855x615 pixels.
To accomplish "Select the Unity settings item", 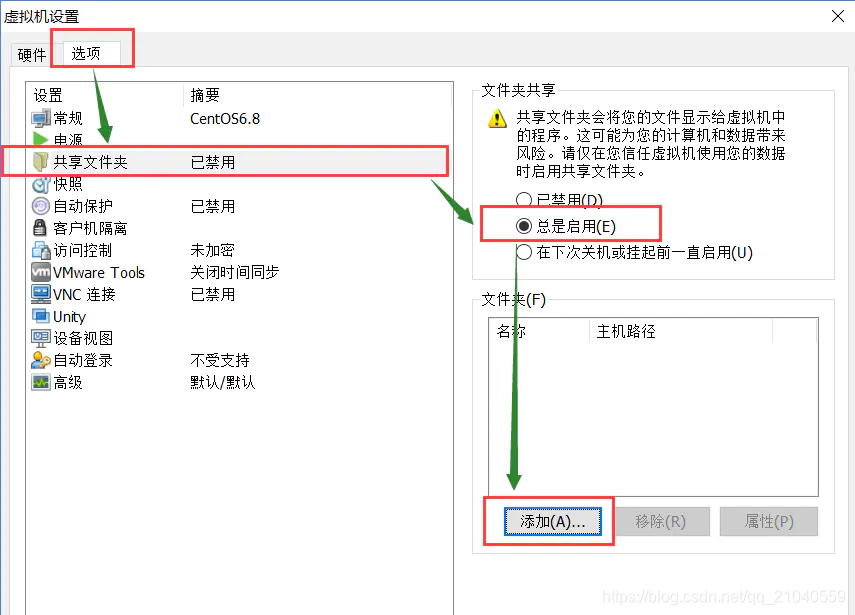I will click(x=65, y=316).
